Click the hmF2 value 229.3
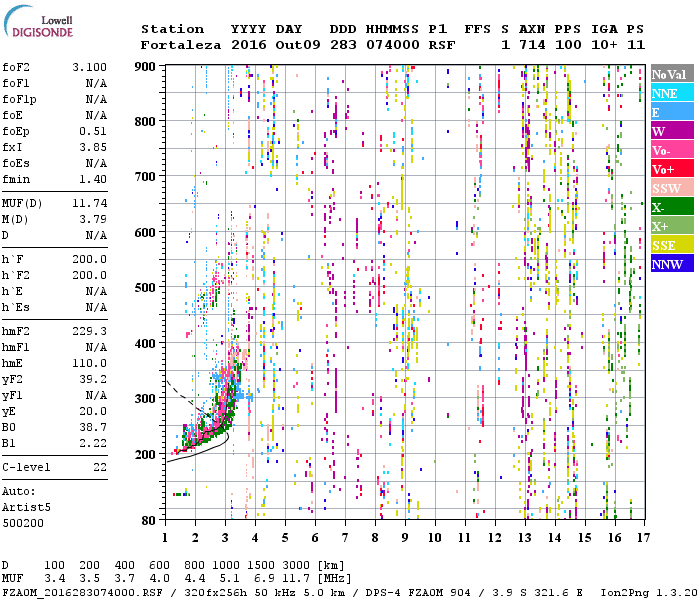The width and height of the screenshot is (700, 600). (x=89, y=331)
